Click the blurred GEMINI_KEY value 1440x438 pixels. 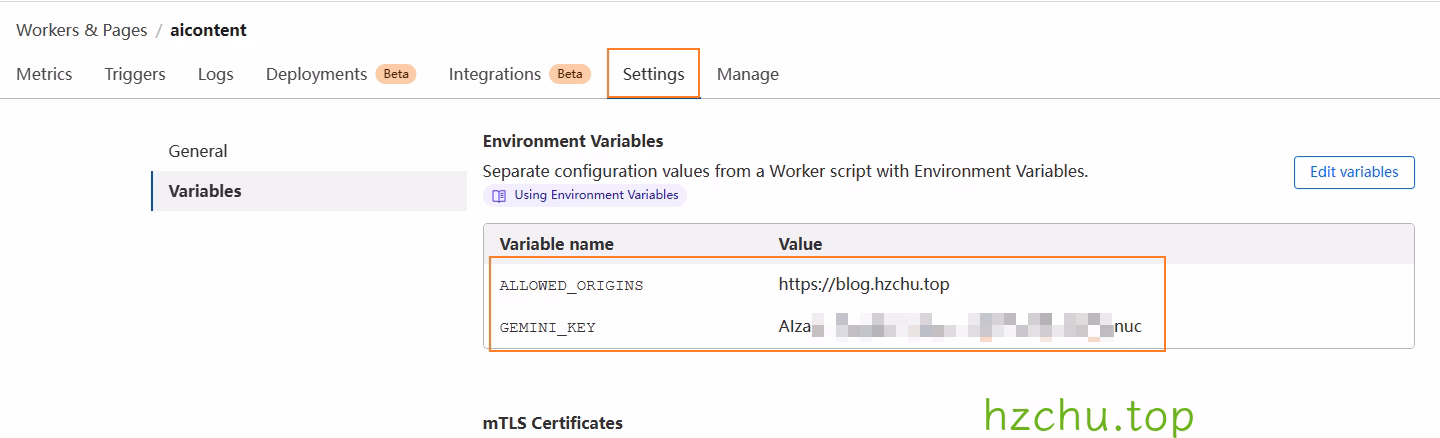[960, 326]
